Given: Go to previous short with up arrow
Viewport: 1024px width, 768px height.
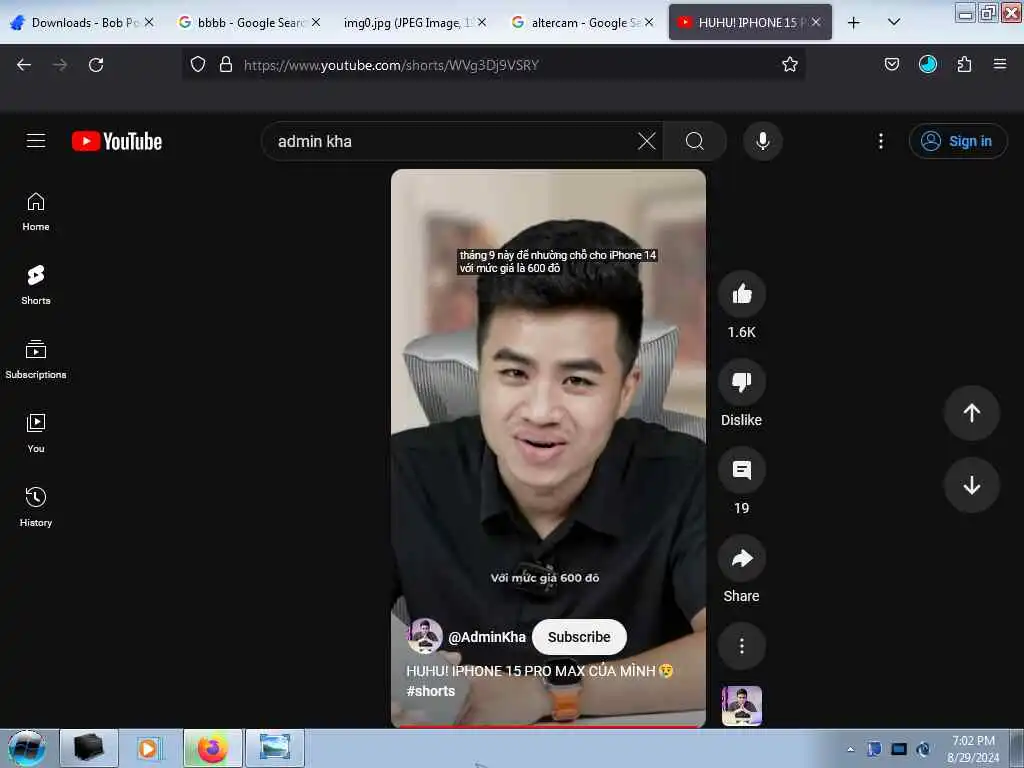Looking at the screenshot, I should 971,413.
